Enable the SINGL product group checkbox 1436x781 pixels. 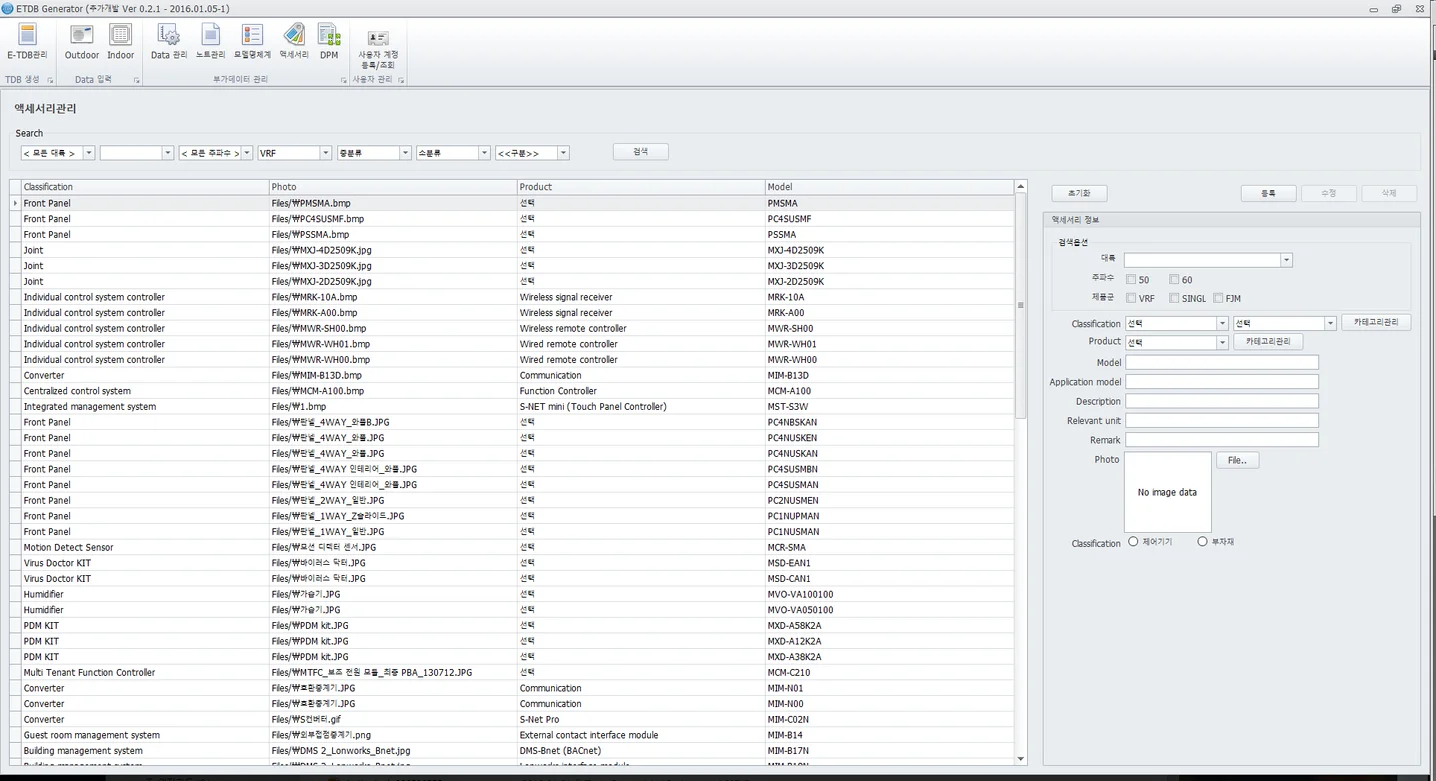pos(1174,298)
